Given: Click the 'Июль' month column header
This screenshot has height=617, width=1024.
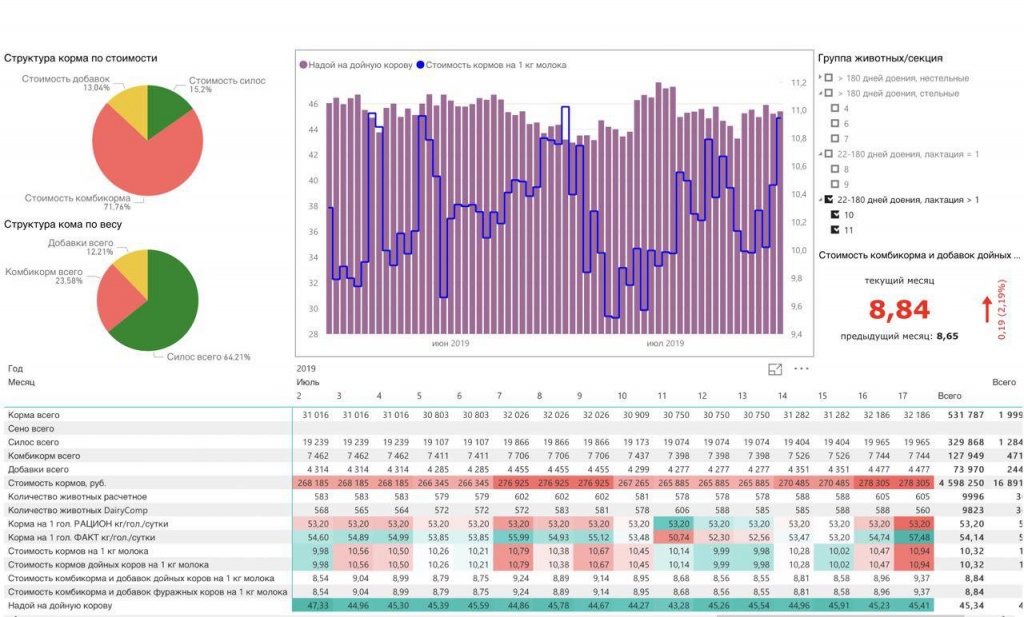Looking at the screenshot, I should pos(308,382).
